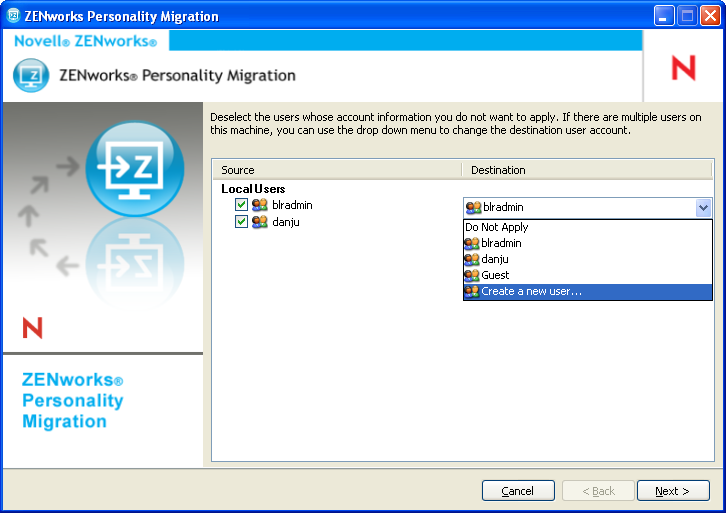Click the danju icon in dropdown list
Image resolution: width=726 pixels, height=513 pixels.
472,259
